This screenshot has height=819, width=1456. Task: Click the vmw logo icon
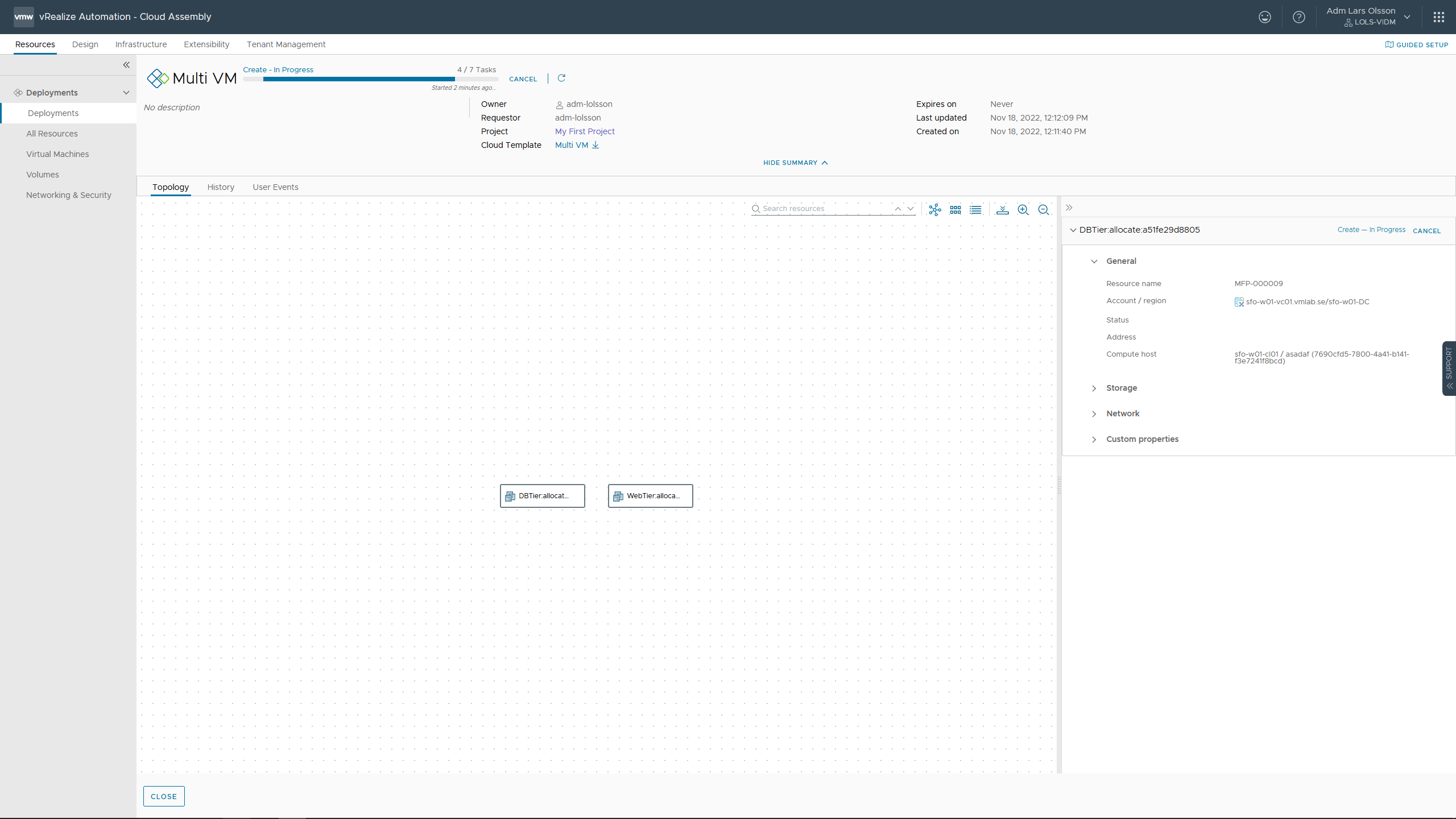point(24,17)
